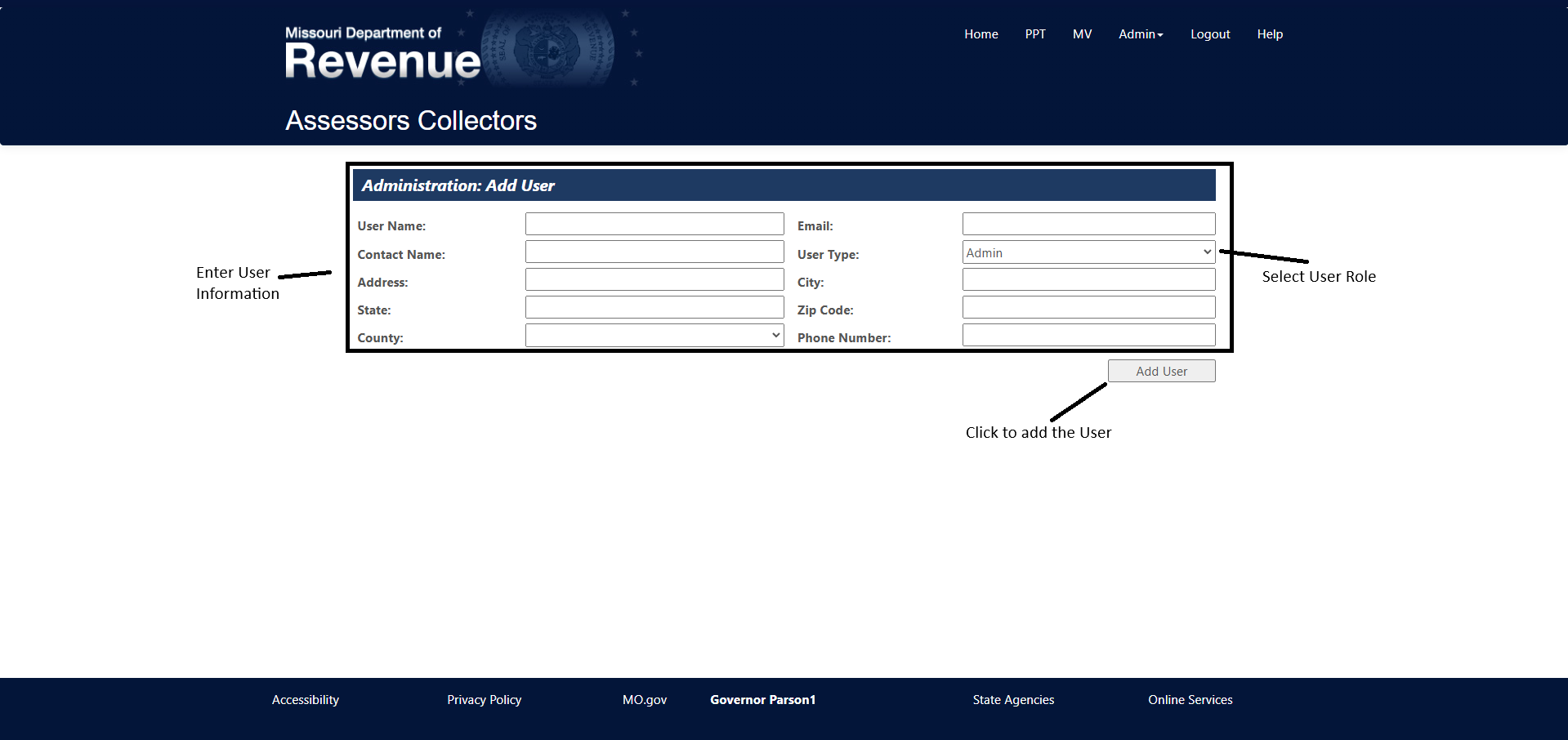This screenshot has height=740, width=1568.
Task: Visit the Online Services footer link
Action: [x=1190, y=700]
